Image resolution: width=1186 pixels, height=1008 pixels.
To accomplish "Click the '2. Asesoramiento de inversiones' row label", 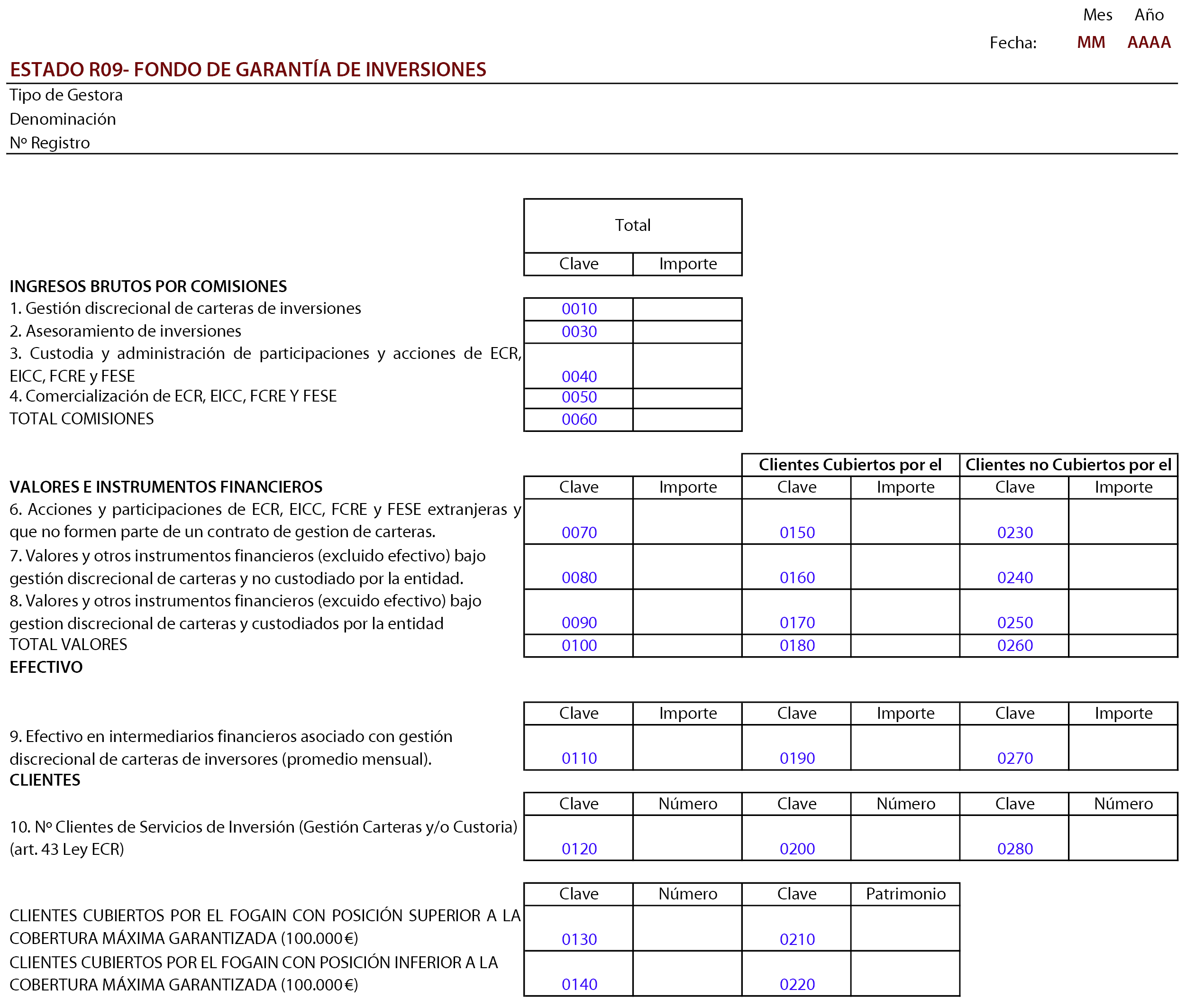I will point(126,331).
